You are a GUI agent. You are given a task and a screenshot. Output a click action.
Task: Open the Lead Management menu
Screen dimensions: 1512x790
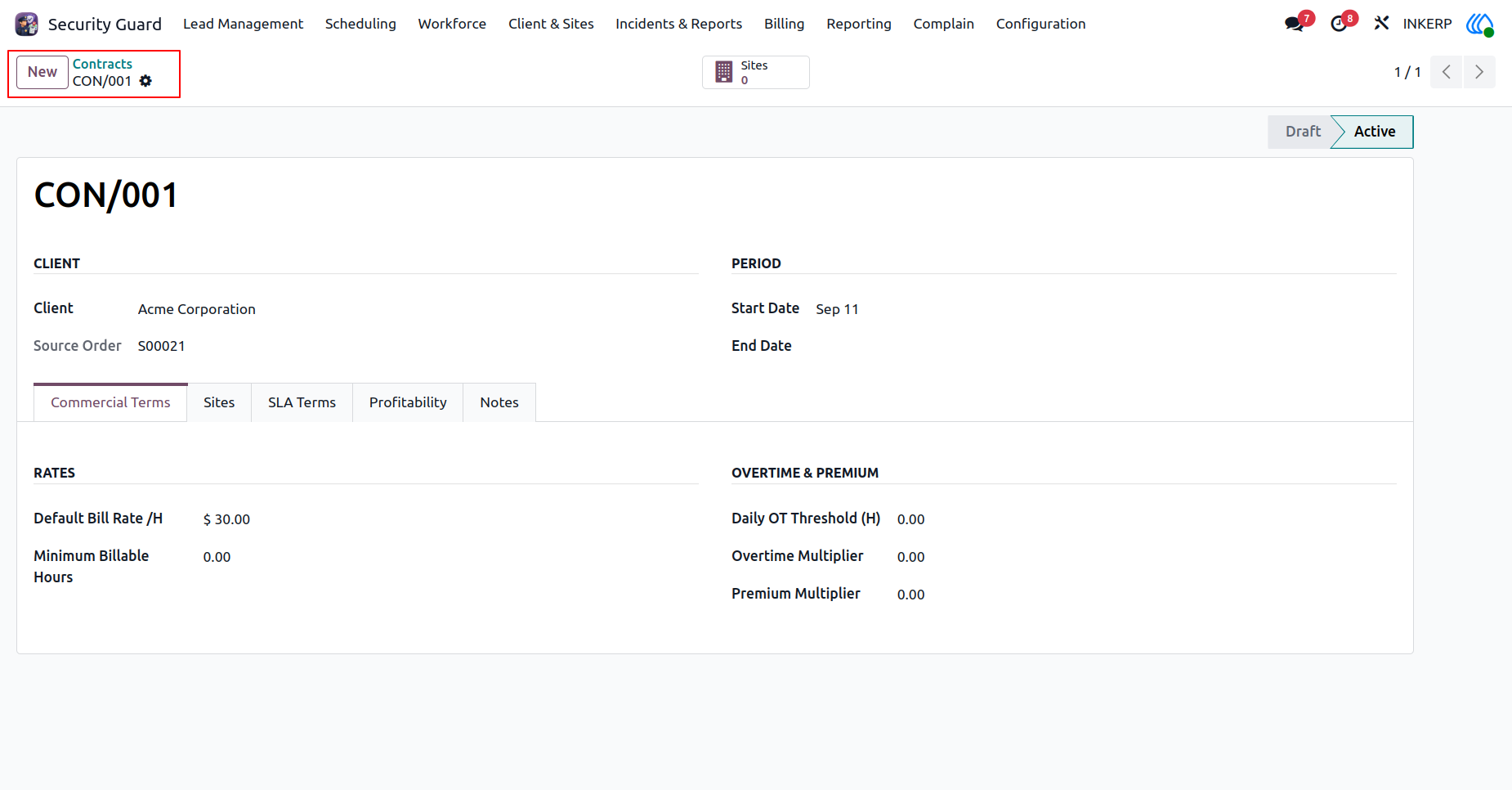coord(243,24)
